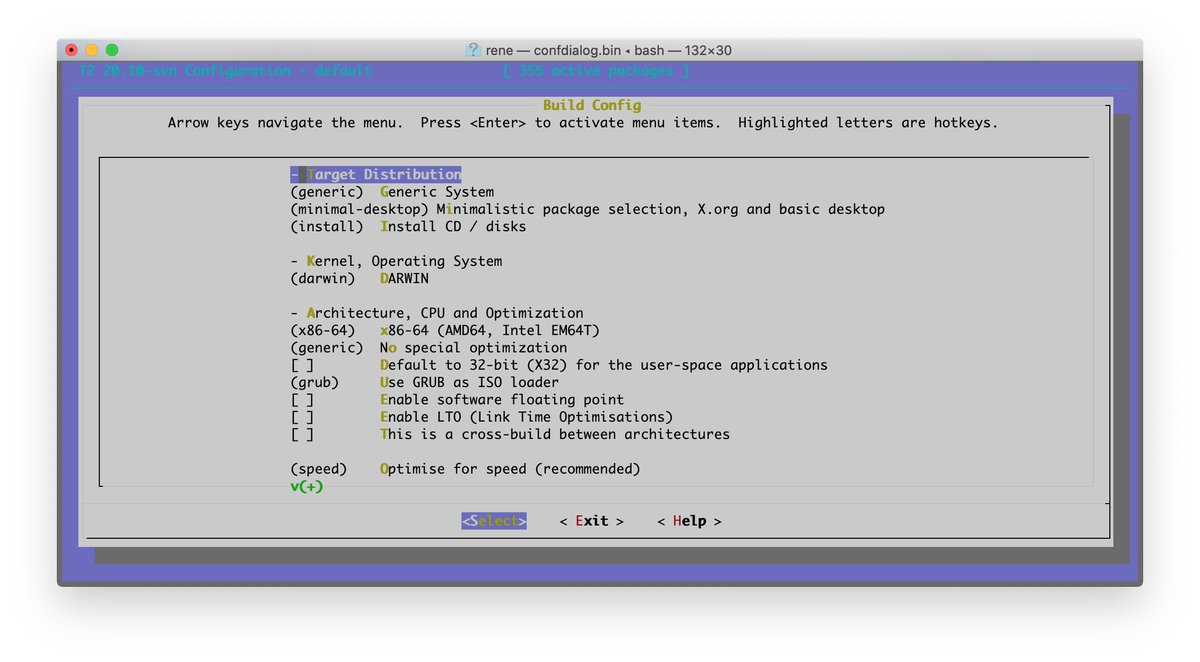Image resolution: width=1200 pixels, height=662 pixels.
Task: Open Use GRUB as ISO loader option
Action: [x=424, y=382]
